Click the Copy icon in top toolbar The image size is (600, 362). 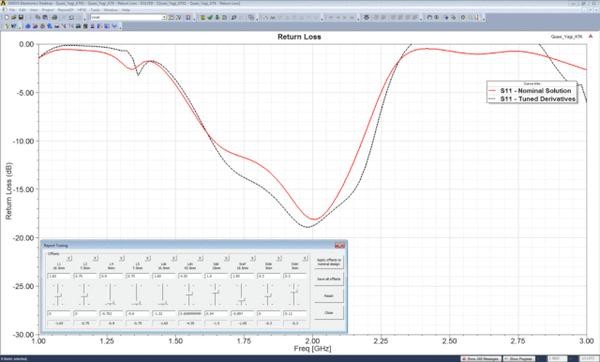(38, 18)
